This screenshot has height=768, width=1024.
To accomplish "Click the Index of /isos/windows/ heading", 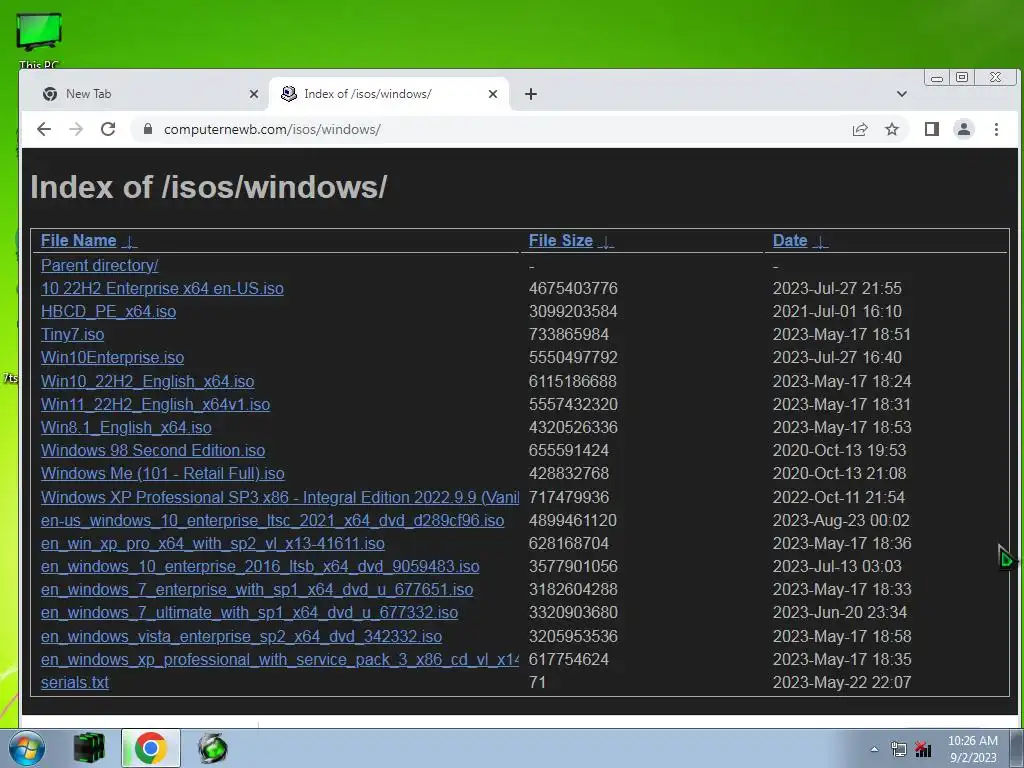I will [x=208, y=187].
